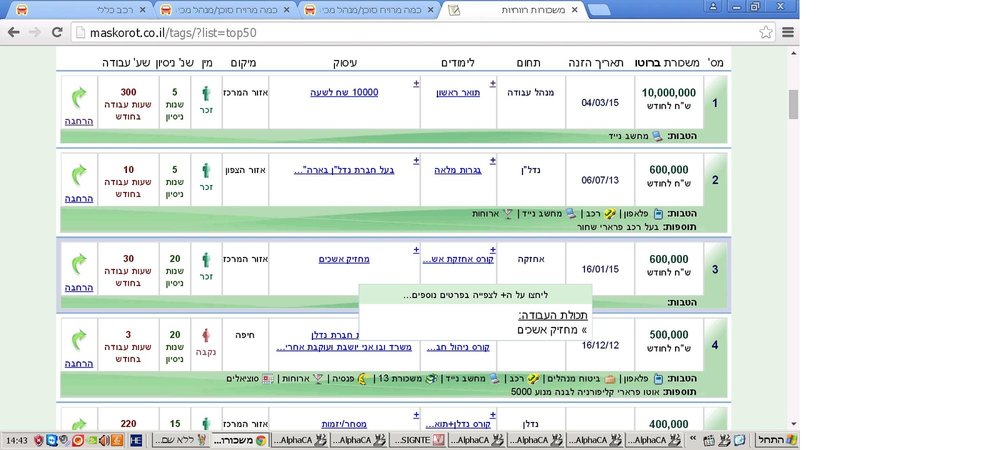Screen dimensions: 1000x450
Task: Click the vertical scrollbar thumb
Action: click(x=793, y=105)
